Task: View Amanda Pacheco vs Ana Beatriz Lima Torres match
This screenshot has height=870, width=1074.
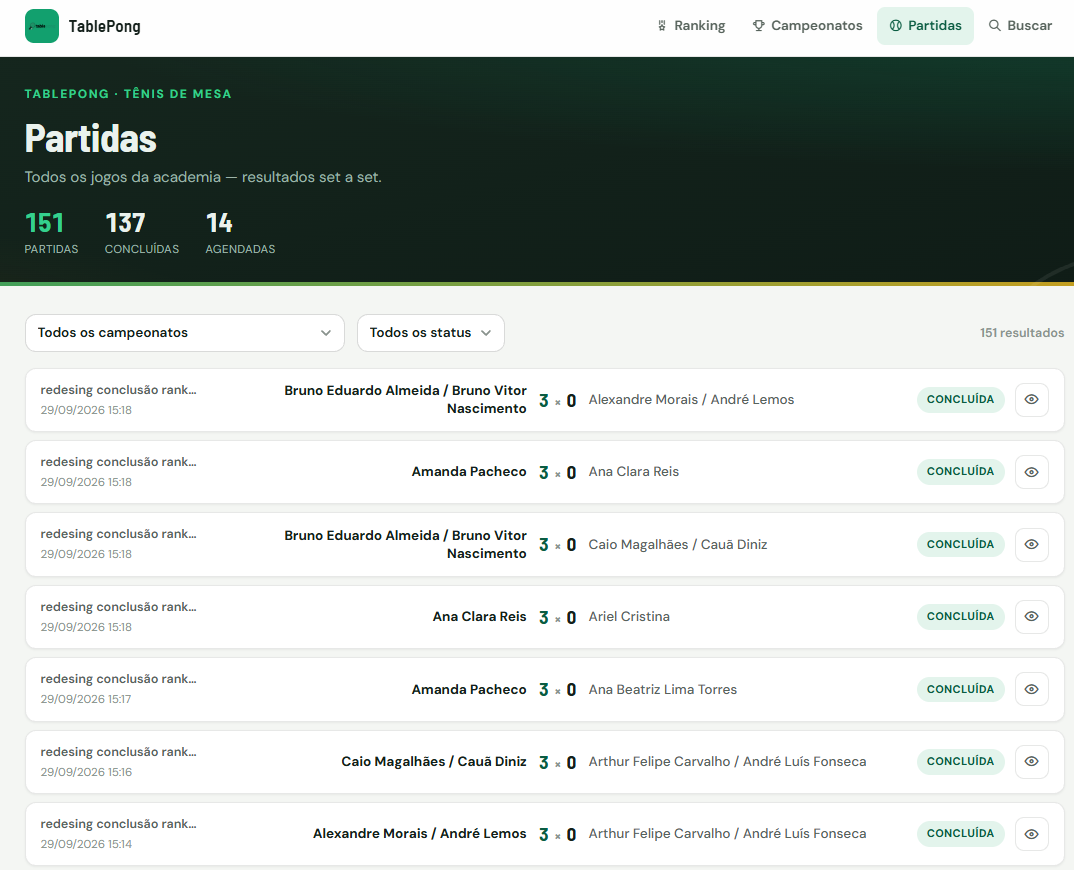Action: click(x=1032, y=689)
